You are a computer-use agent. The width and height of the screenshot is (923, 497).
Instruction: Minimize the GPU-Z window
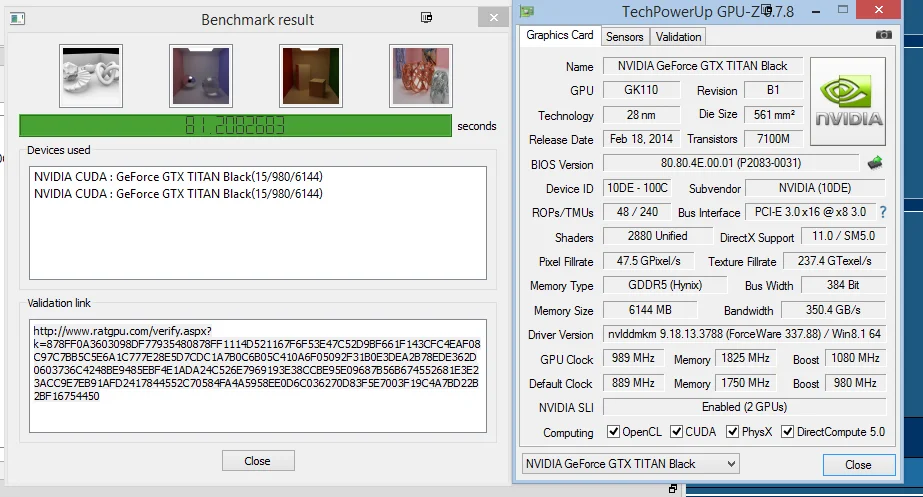pos(816,11)
